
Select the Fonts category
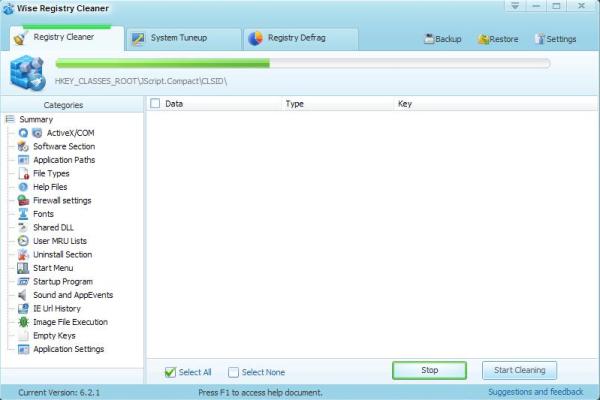(x=43, y=214)
